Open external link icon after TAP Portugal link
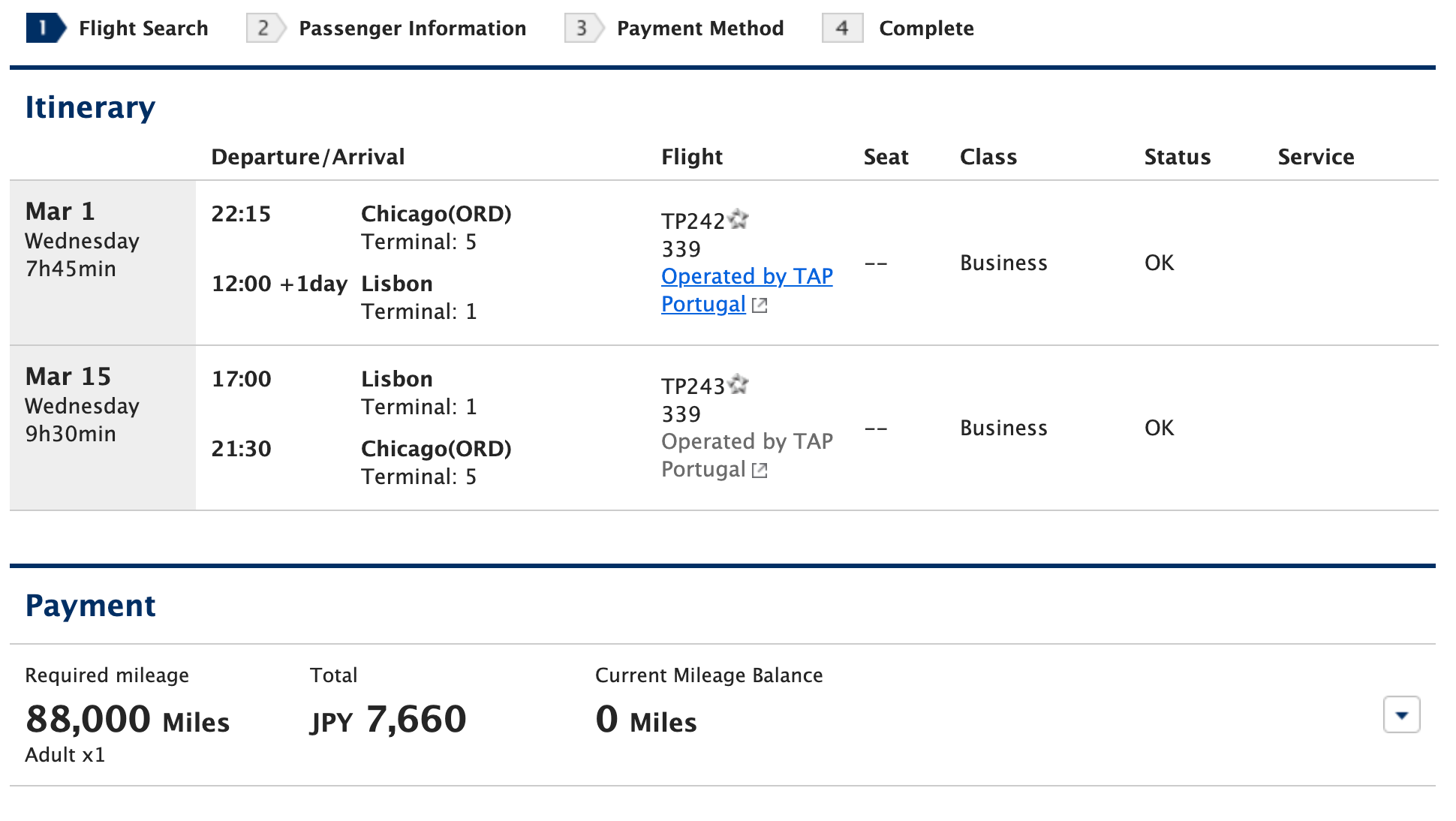1456x821 pixels. [x=760, y=305]
